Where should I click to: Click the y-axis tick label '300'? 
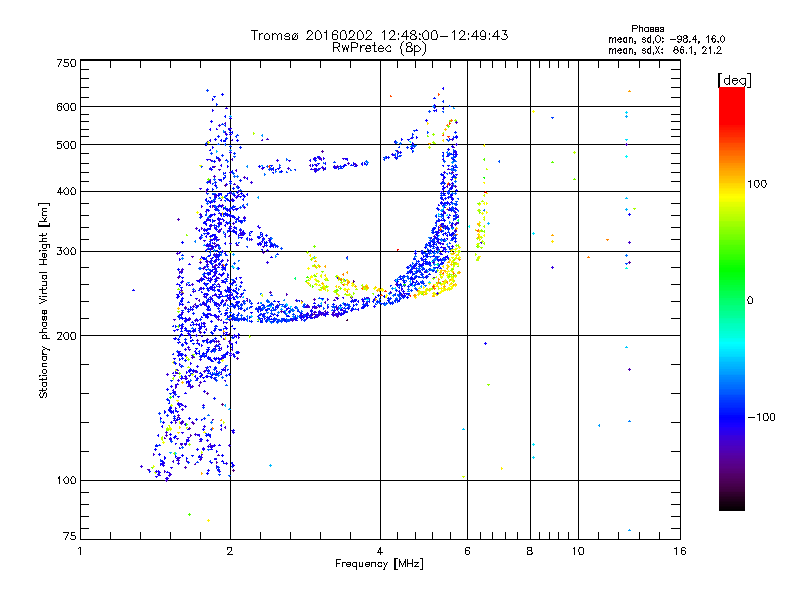(x=66, y=252)
